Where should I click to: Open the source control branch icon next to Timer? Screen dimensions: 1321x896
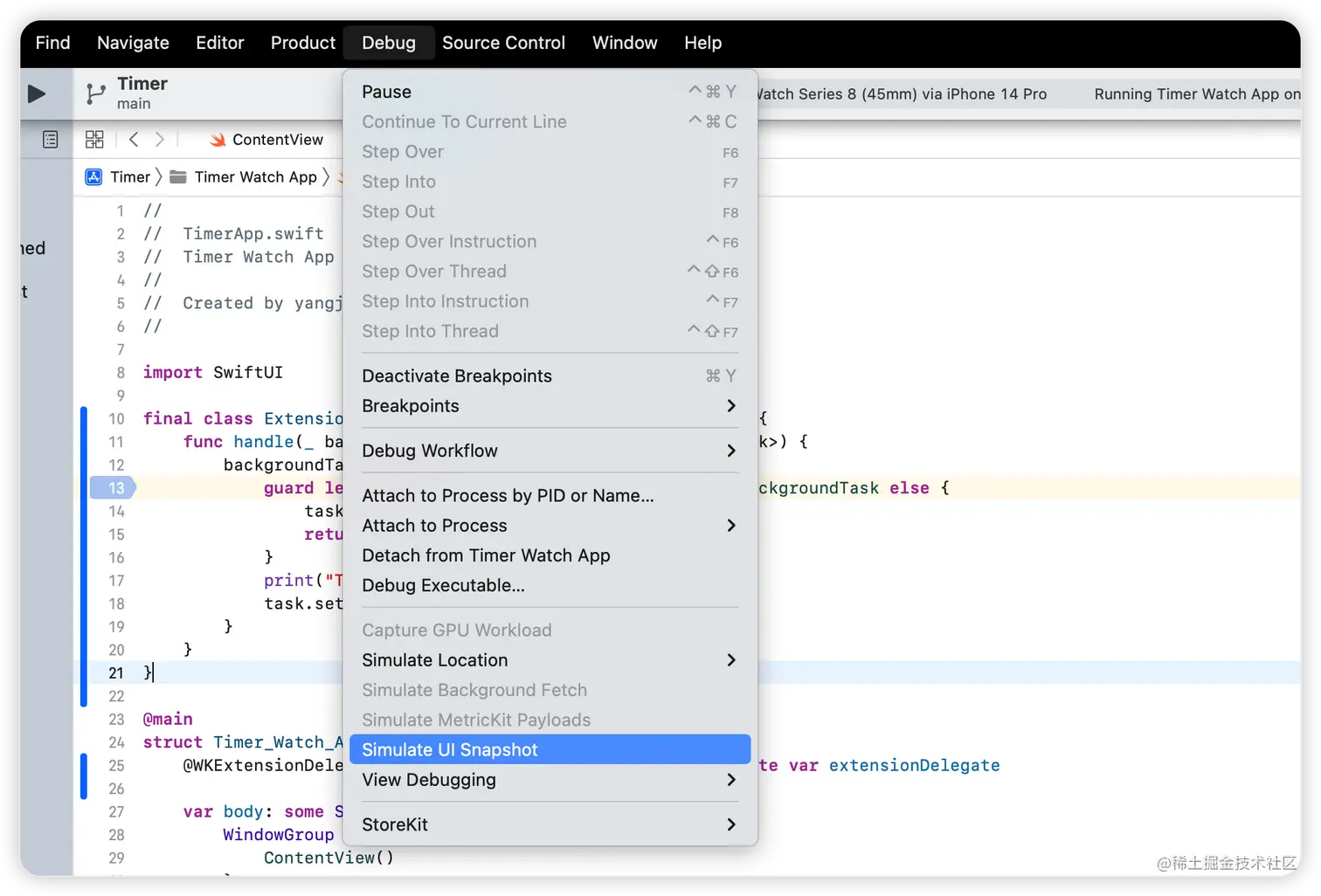click(95, 93)
